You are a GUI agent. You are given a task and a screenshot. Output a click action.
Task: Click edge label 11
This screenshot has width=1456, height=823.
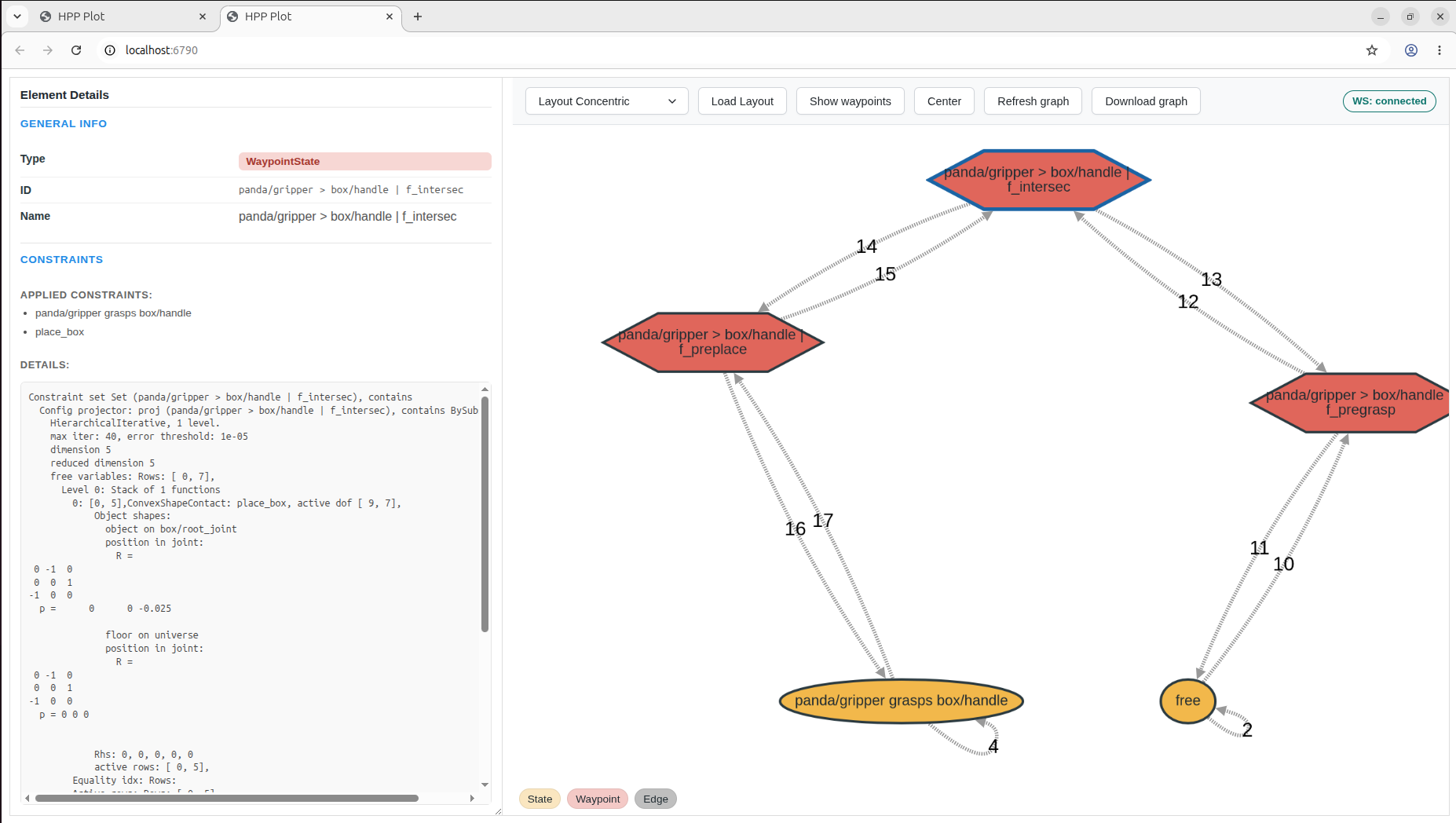1259,548
